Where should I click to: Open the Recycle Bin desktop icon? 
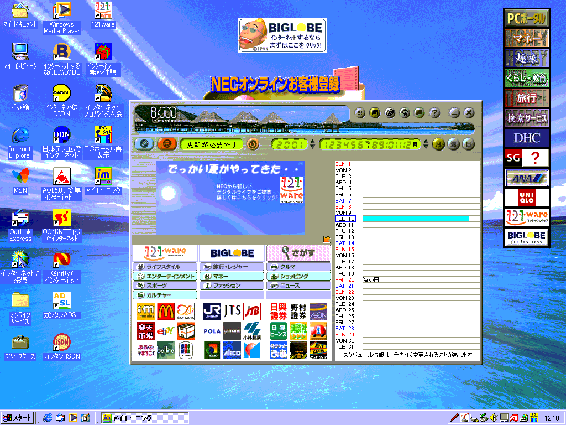pos(21,97)
